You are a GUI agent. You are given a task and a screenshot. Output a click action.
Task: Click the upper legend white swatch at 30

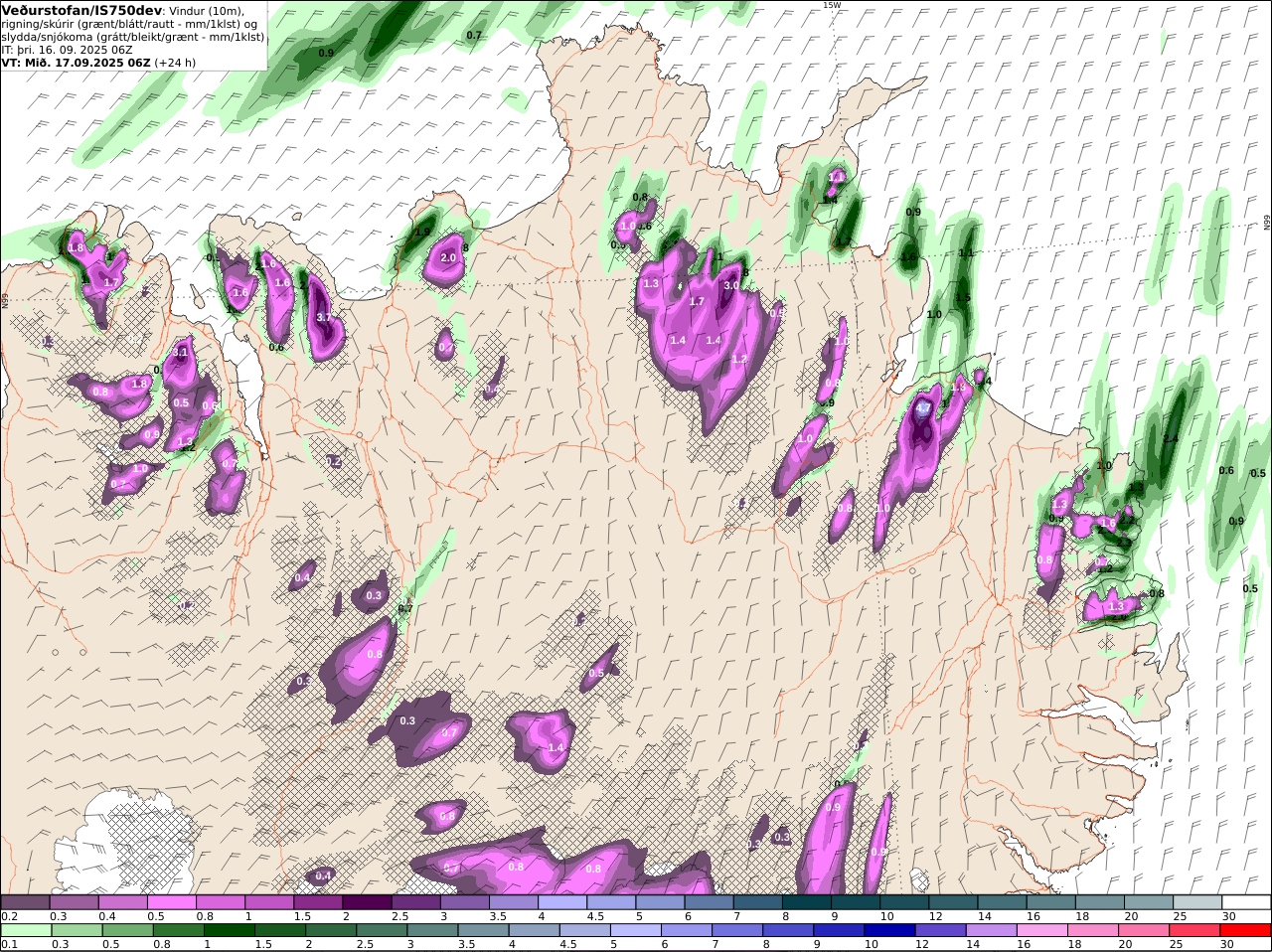1246,902
